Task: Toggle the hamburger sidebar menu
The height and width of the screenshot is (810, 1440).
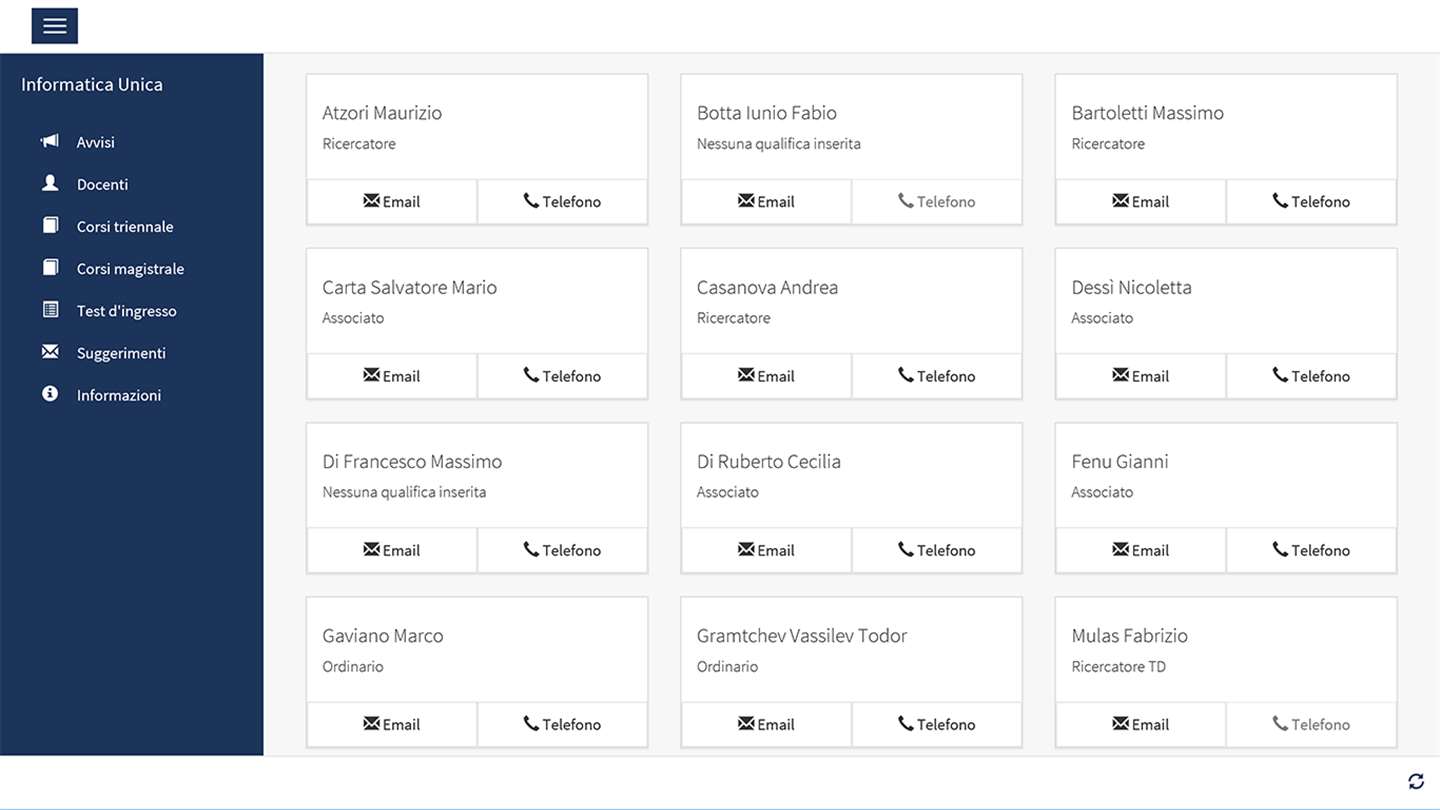Action: tap(55, 26)
